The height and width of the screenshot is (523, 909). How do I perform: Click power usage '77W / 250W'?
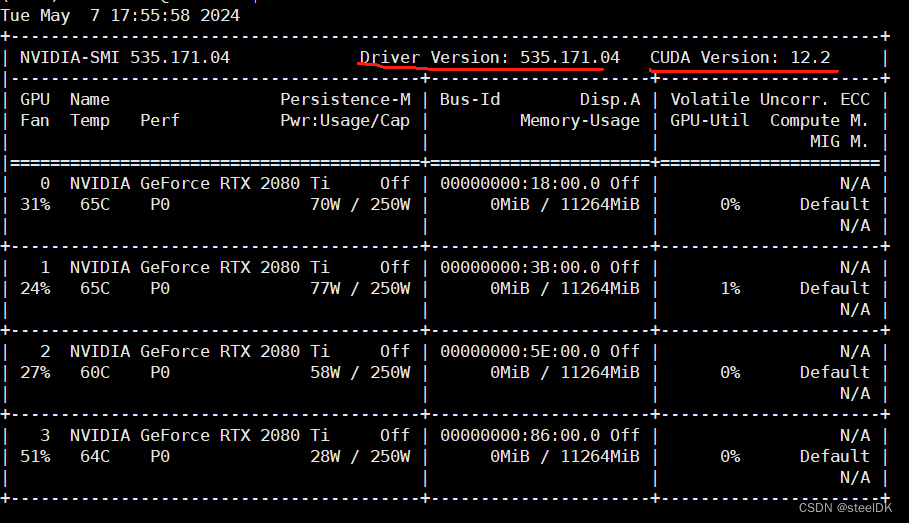[x=360, y=288]
